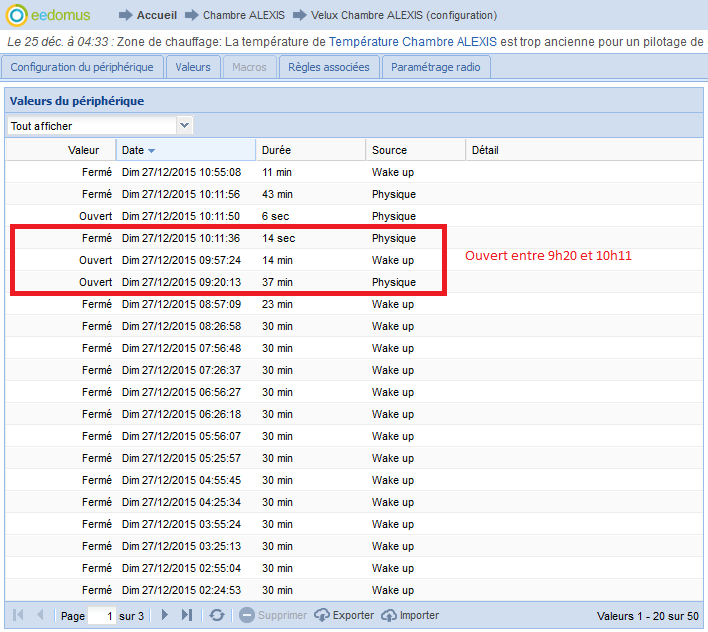
Task: Click the Valeurs du périphérique panel title
Action: pos(77,101)
